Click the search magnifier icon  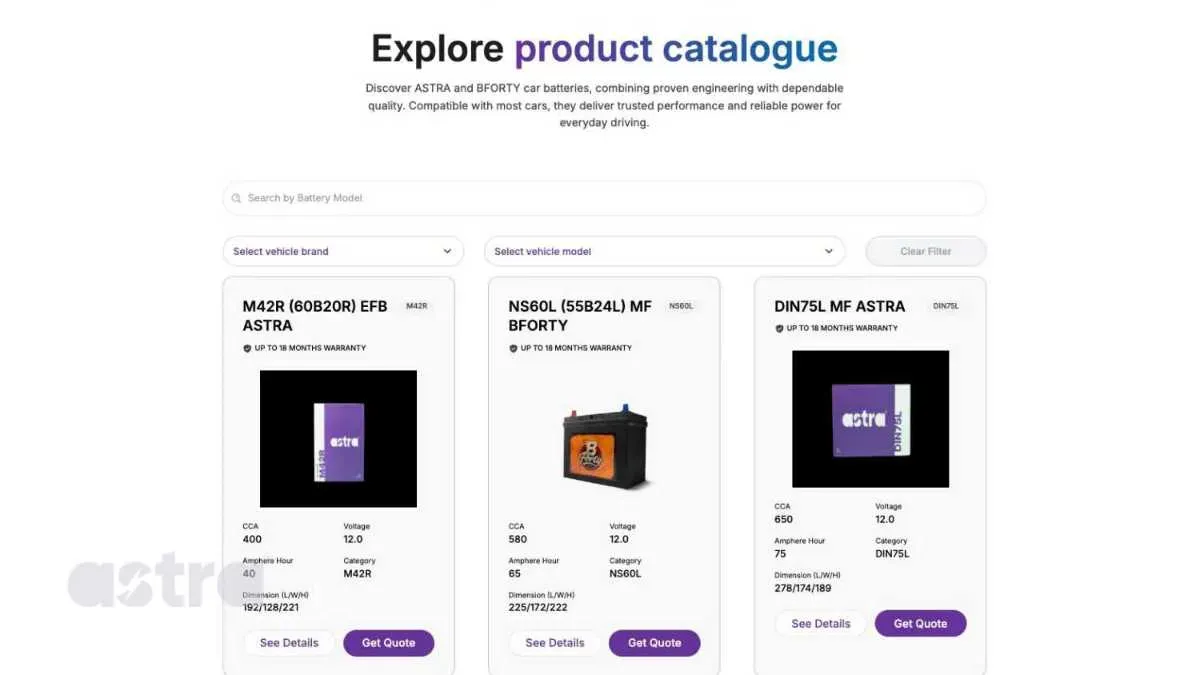pyautogui.click(x=237, y=198)
